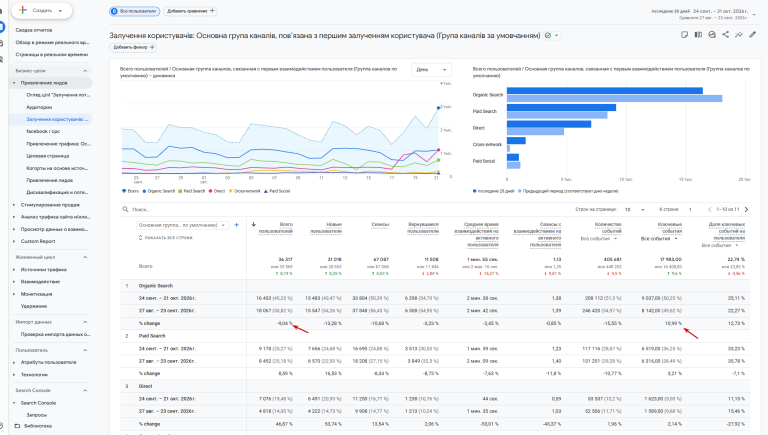Open the День granularity dropdown

(431, 70)
